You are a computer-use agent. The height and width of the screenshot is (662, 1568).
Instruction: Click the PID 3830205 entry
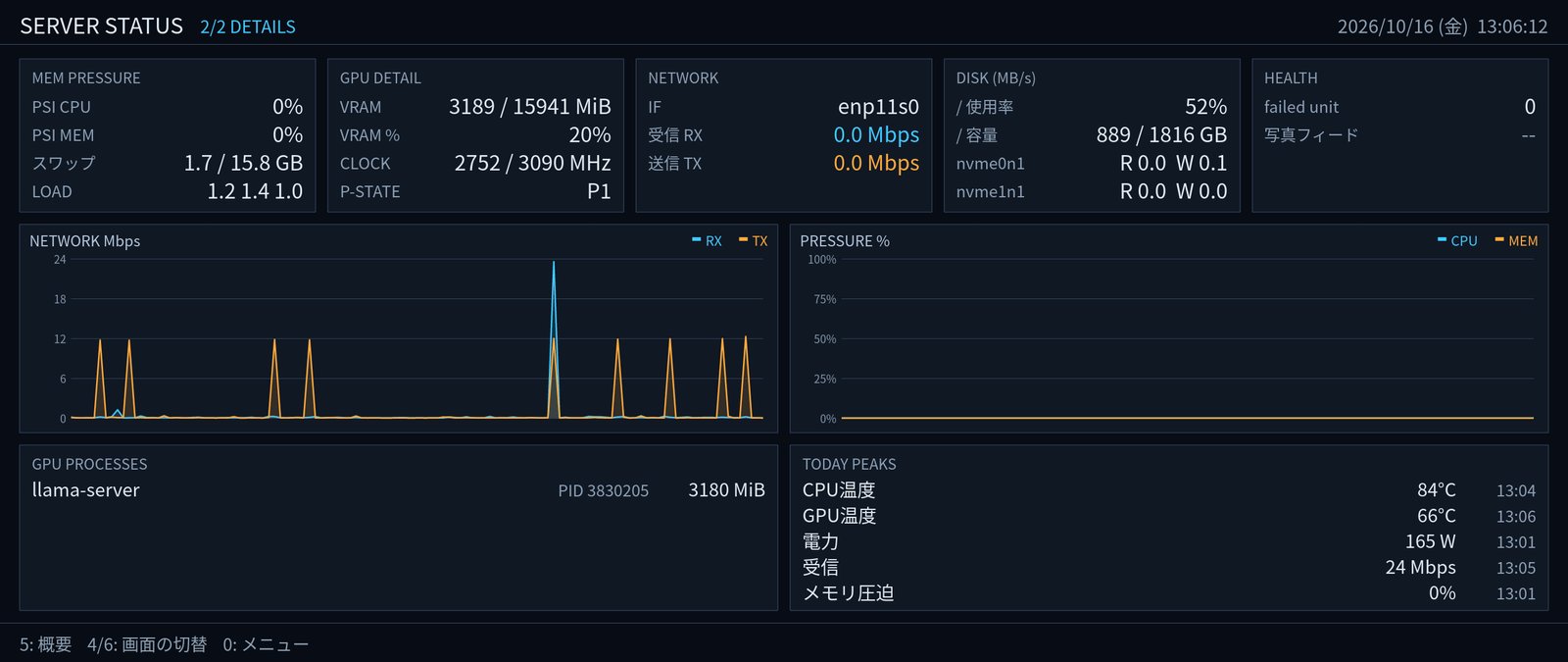pos(604,491)
